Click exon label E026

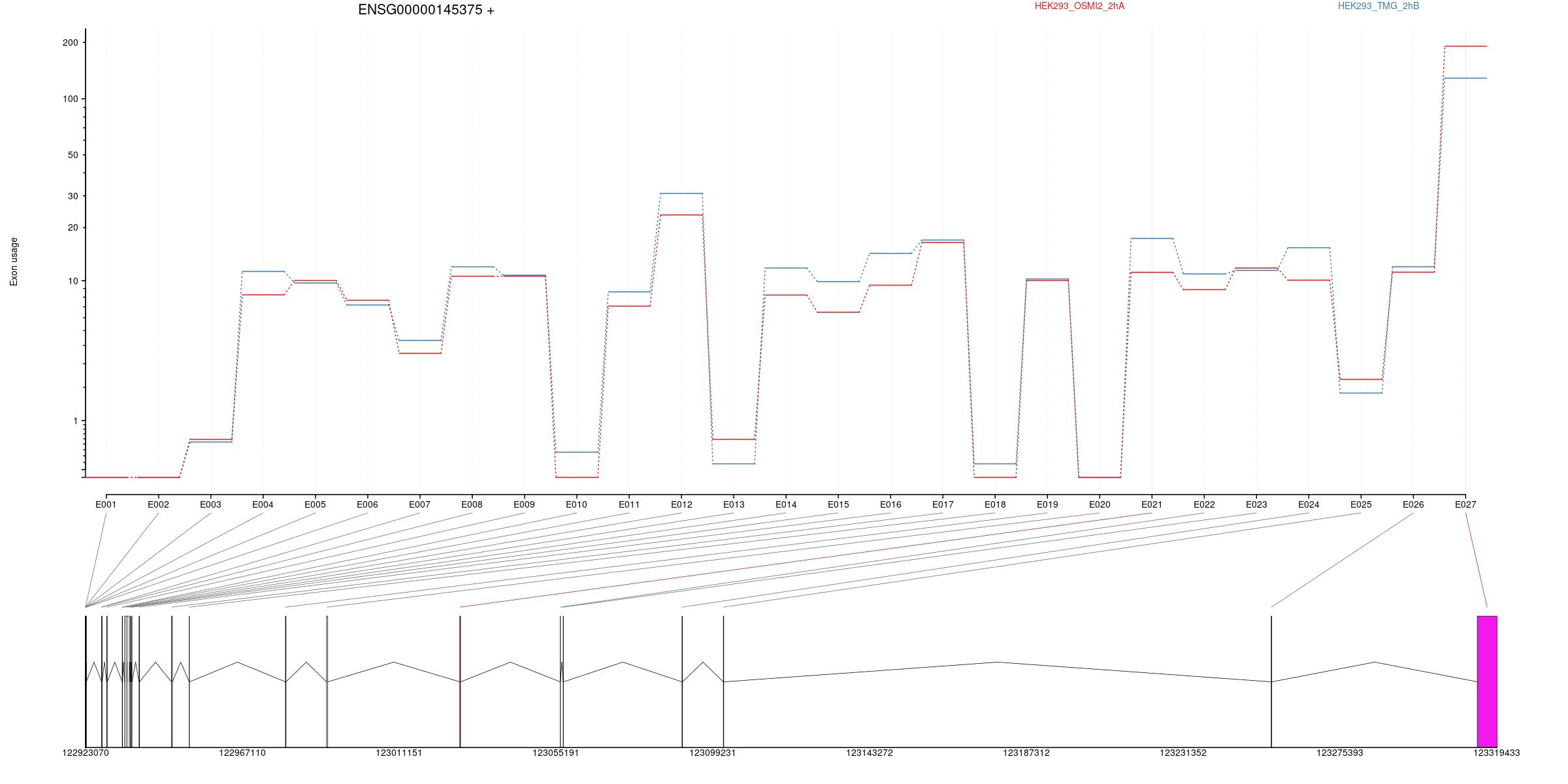click(1413, 504)
